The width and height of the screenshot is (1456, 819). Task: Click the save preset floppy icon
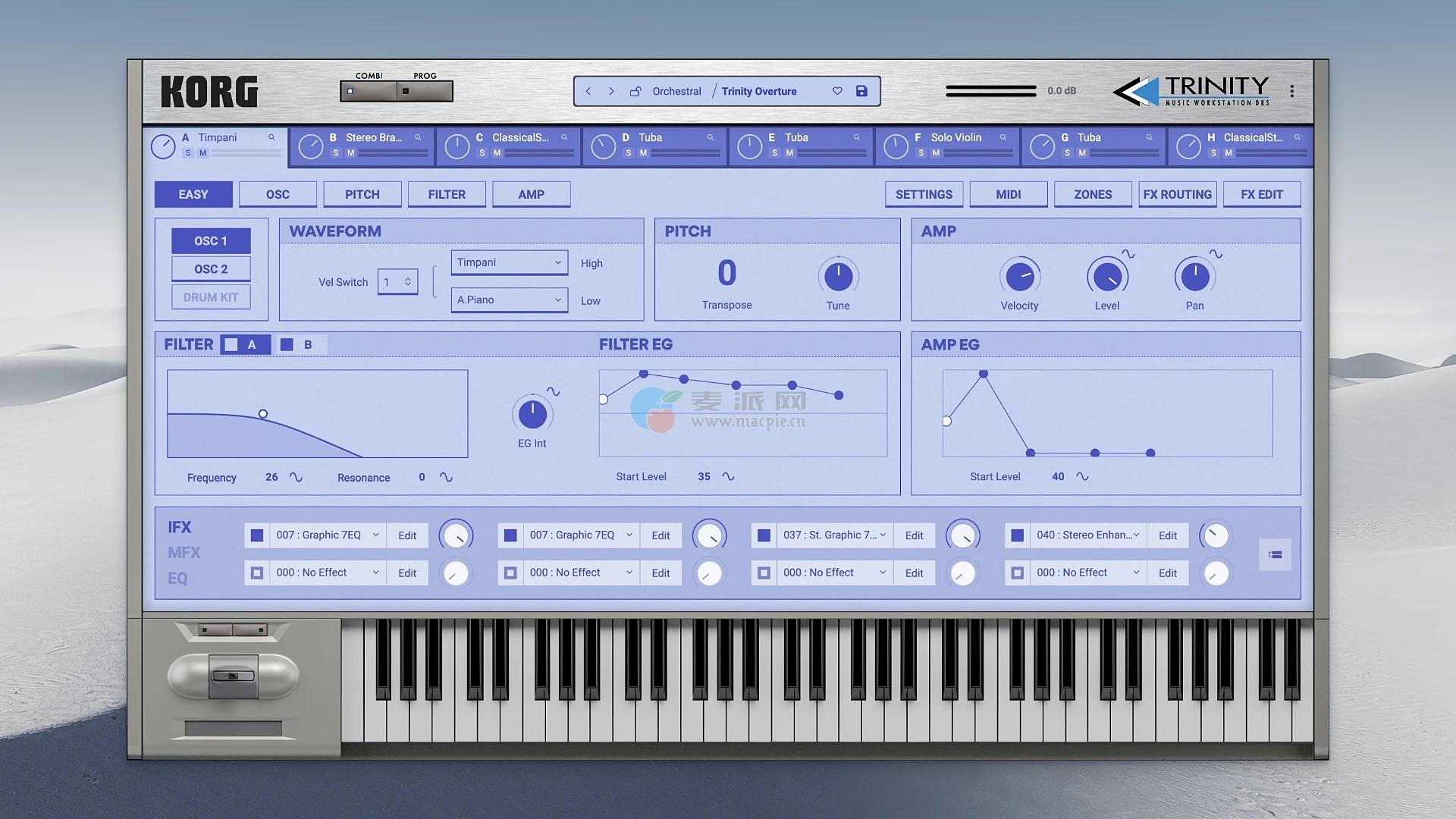click(861, 91)
